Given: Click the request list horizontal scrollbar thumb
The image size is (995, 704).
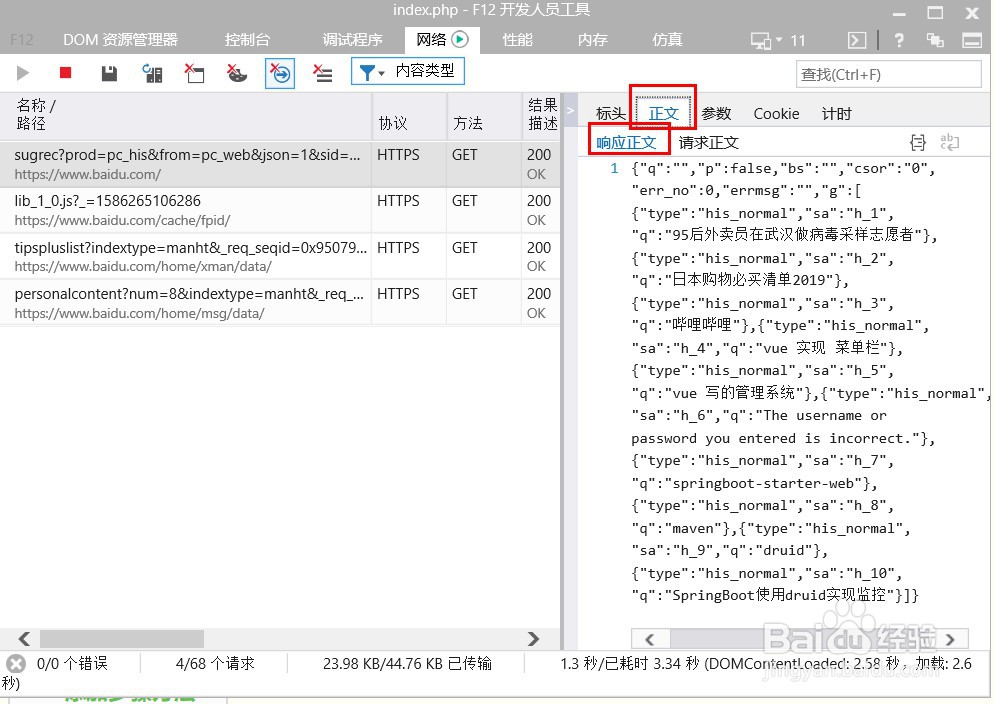Looking at the screenshot, I should [122, 639].
